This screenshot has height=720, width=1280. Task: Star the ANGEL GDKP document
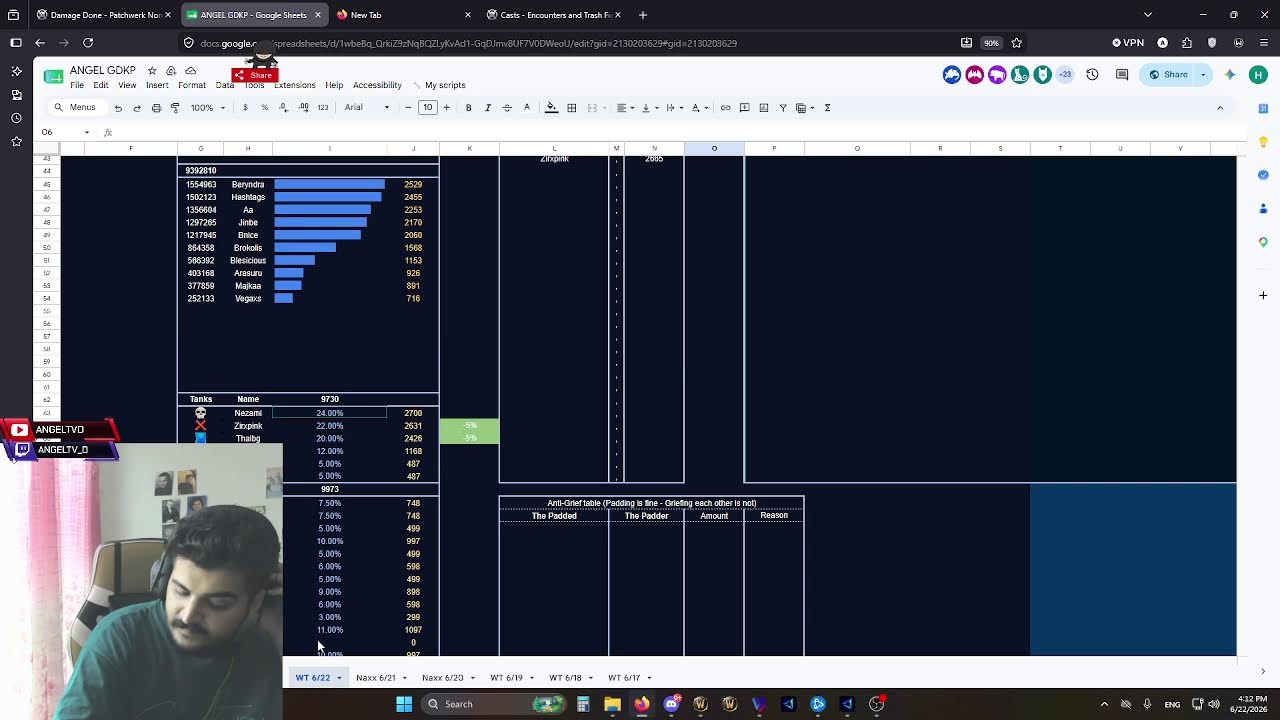click(x=152, y=71)
